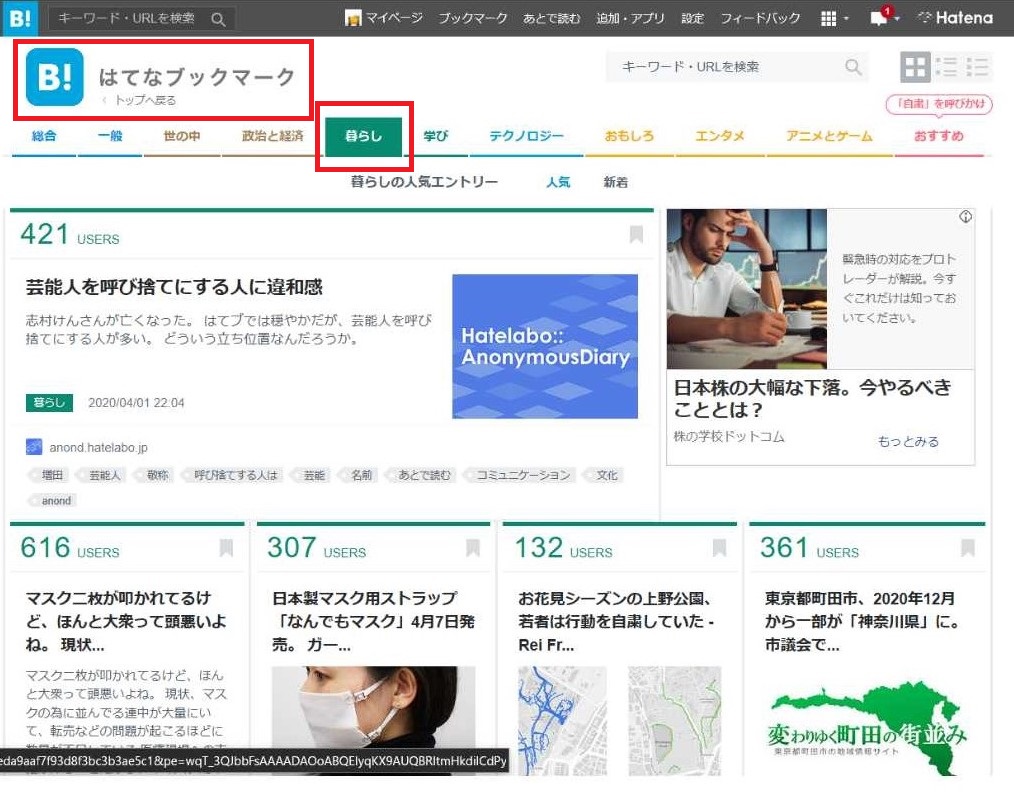Select the 学び category tab
Screen dimensions: 1014x795
coord(436,136)
